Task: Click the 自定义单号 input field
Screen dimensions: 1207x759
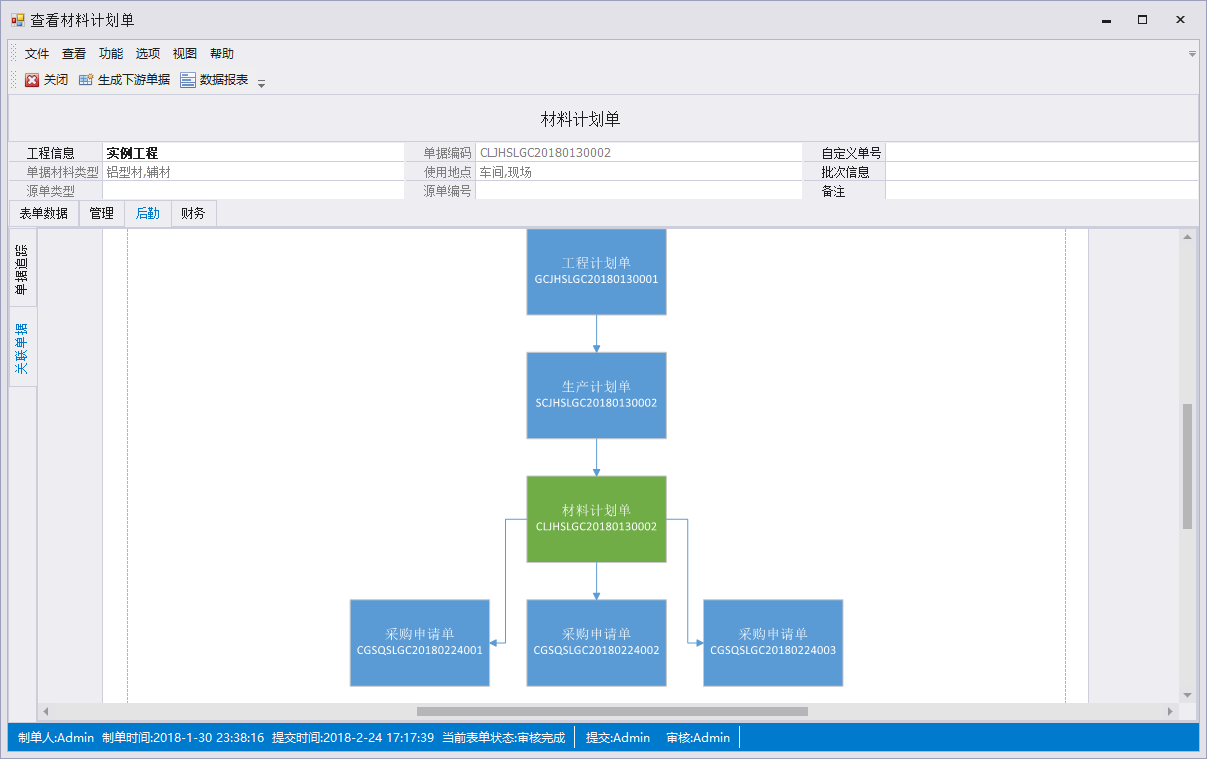Action: pyautogui.click(x=1041, y=153)
